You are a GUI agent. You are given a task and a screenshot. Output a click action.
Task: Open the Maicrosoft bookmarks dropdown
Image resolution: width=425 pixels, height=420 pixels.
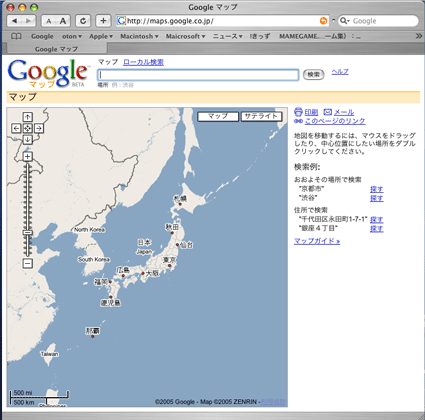click(x=185, y=36)
